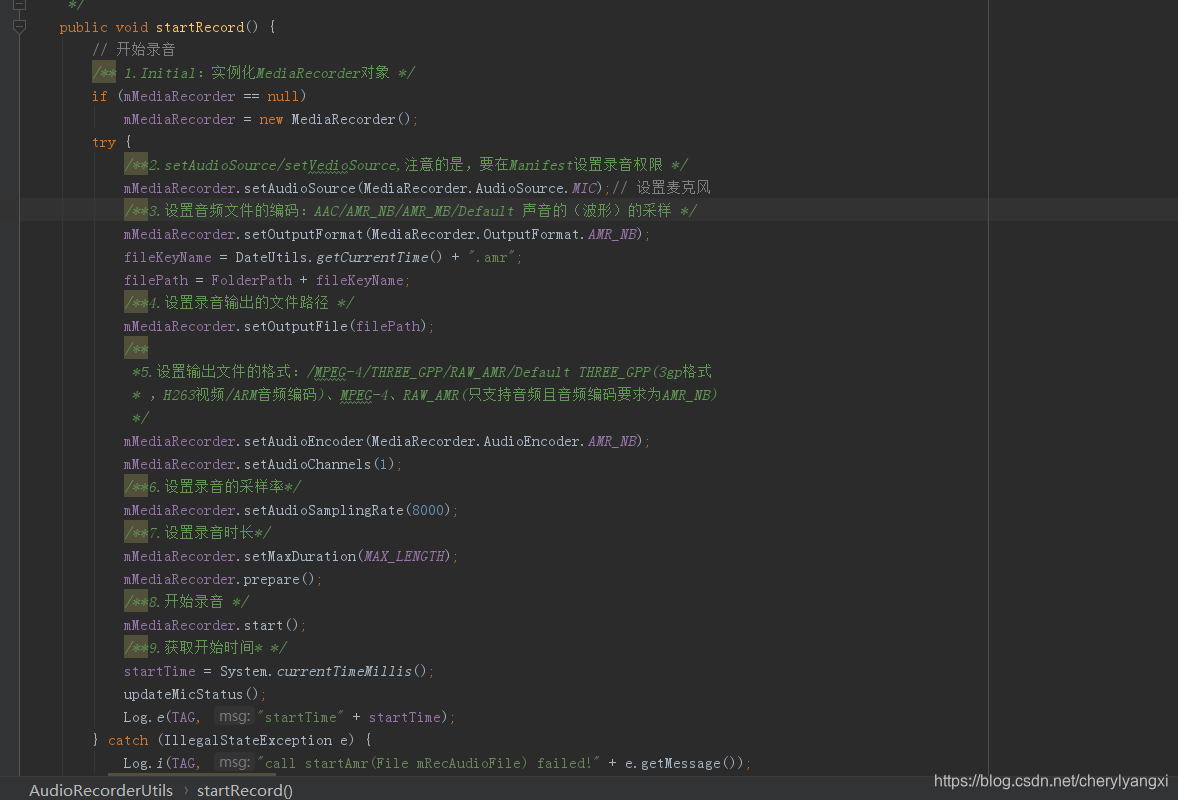This screenshot has height=800, width=1178.
Task: Click the "startTime" string in Log.e
Action: point(300,717)
